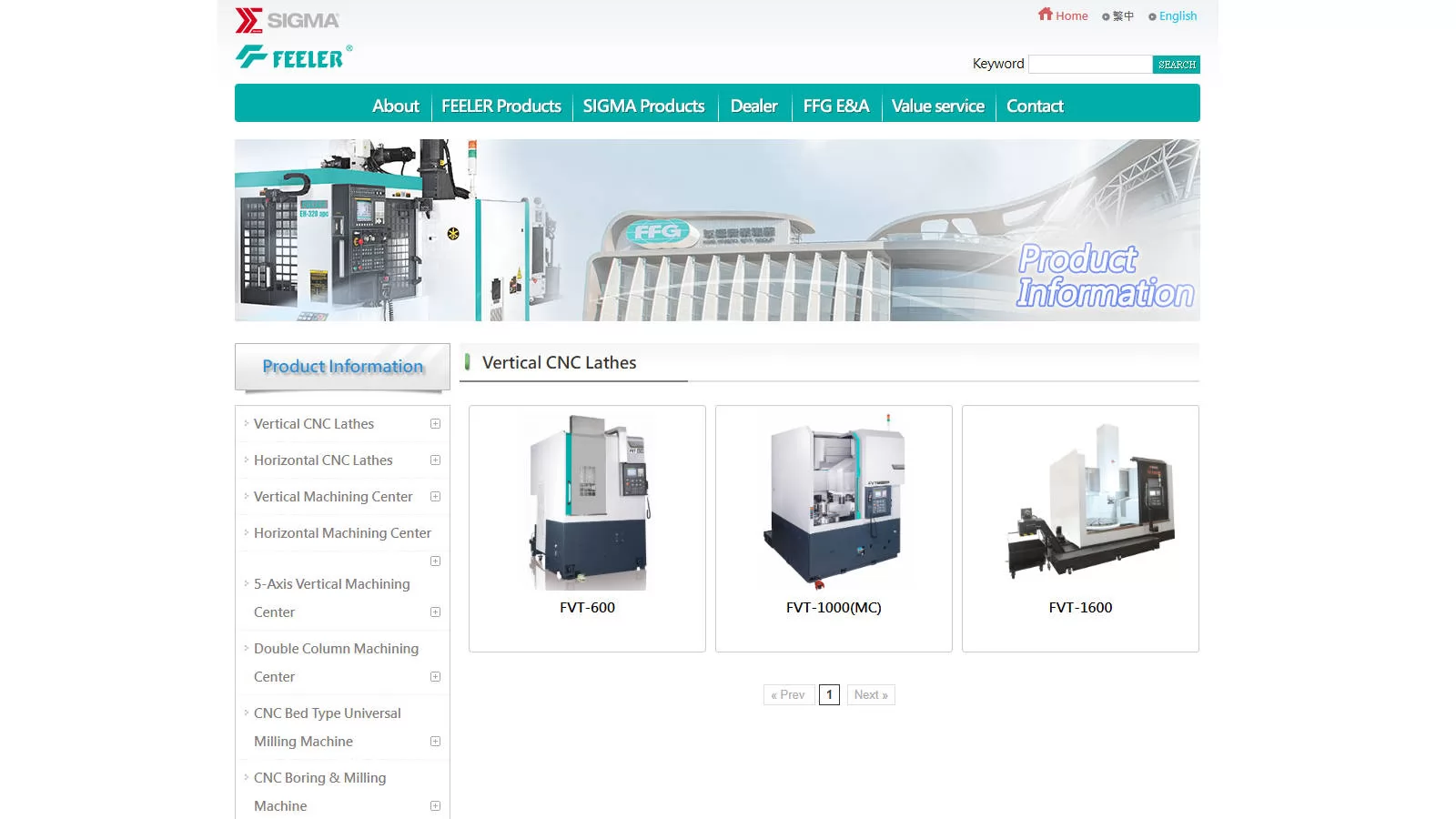
Task: Select Vertical CNC Lathes category
Action: pyautogui.click(x=314, y=424)
